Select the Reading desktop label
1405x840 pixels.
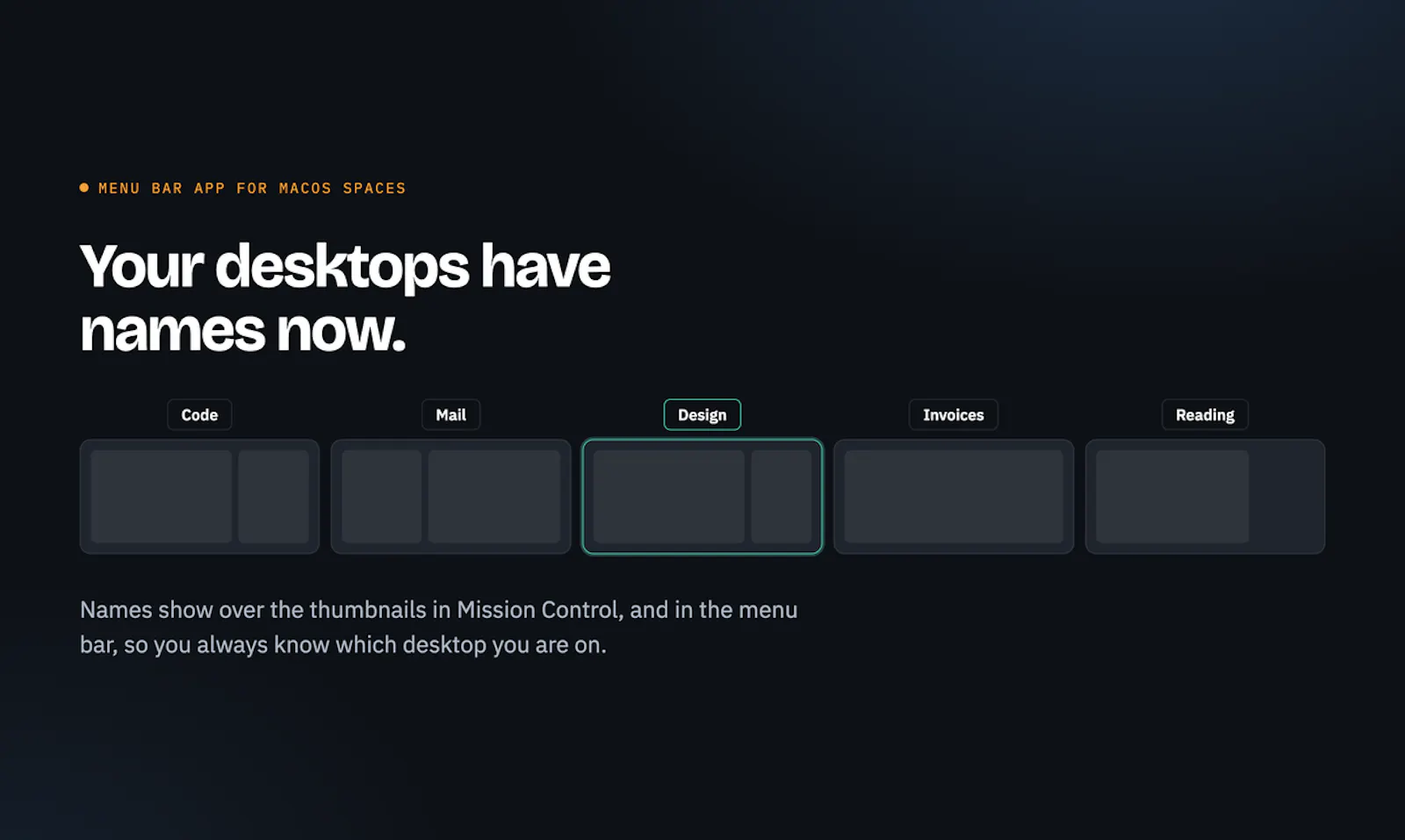click(1205, 415)
